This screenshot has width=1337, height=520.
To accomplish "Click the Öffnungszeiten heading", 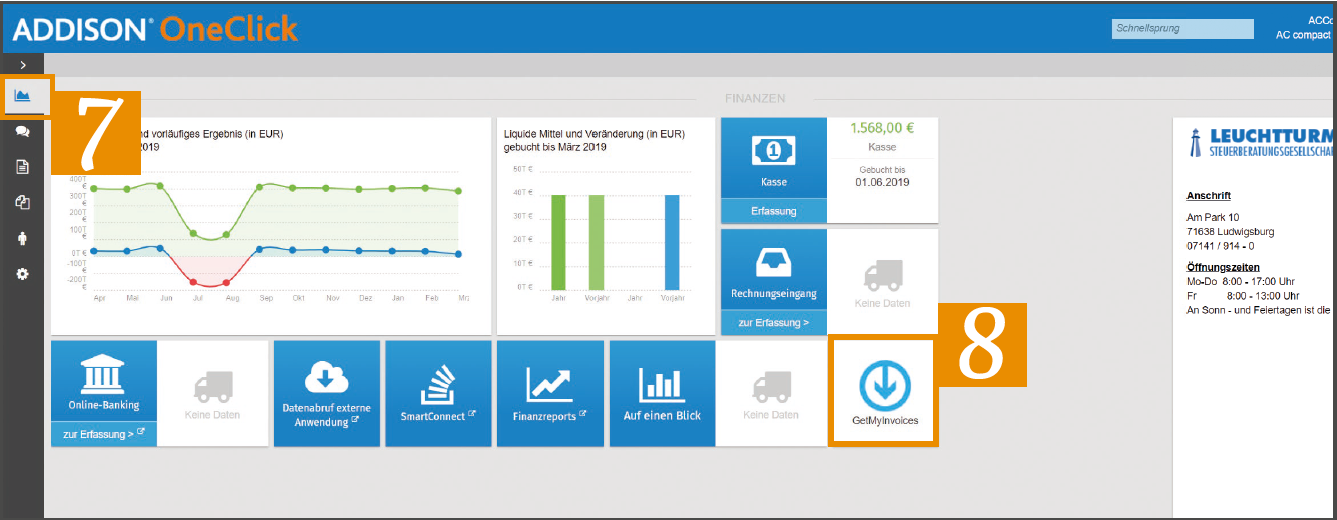I will [x=1222, y=267].
